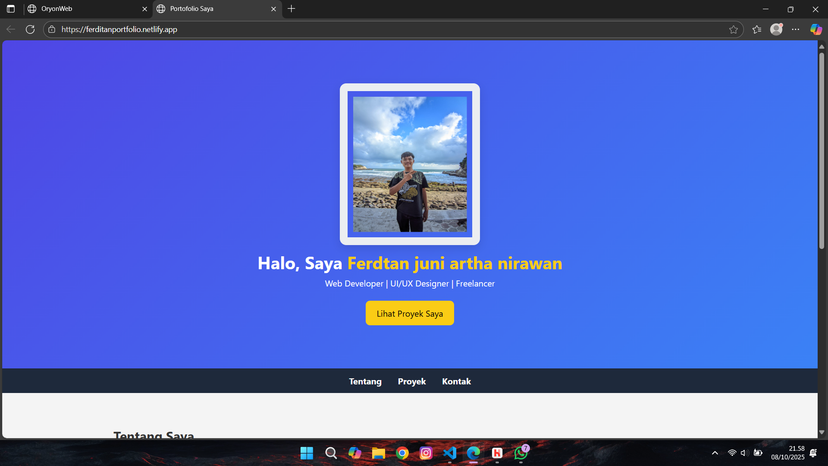Image resolution: width=828 pixels, height=466 pixels.
Task: Open volume control icon
Action: coord(744,453)
